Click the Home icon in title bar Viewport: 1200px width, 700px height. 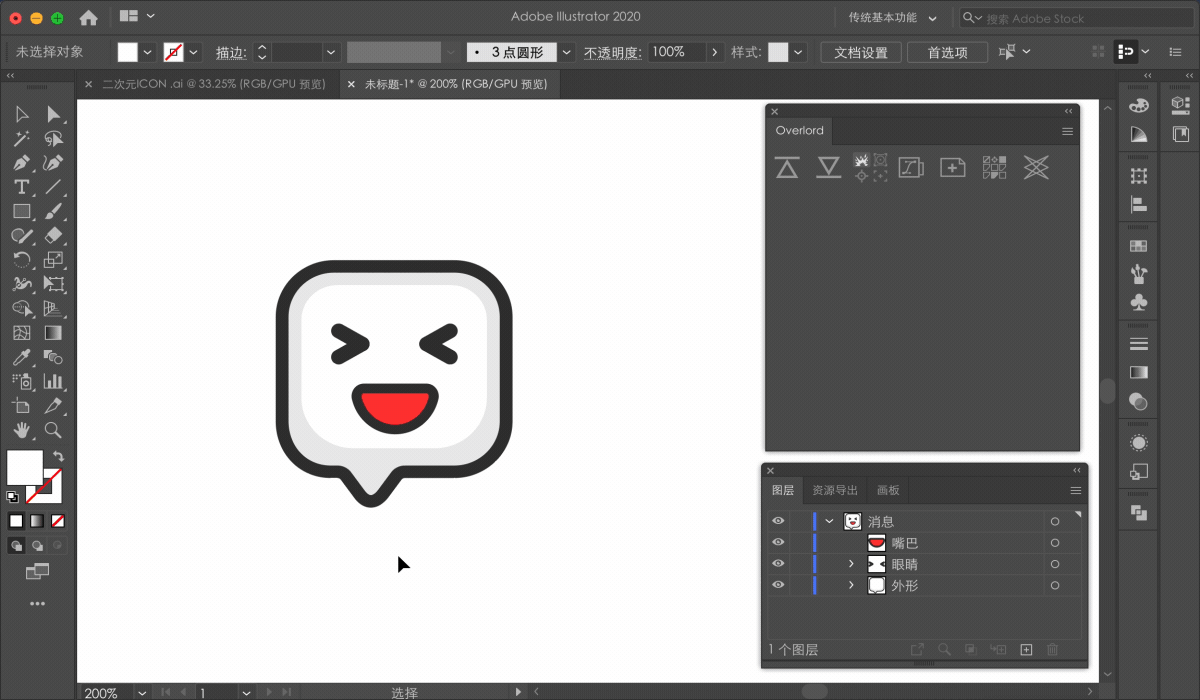(88, 17)
